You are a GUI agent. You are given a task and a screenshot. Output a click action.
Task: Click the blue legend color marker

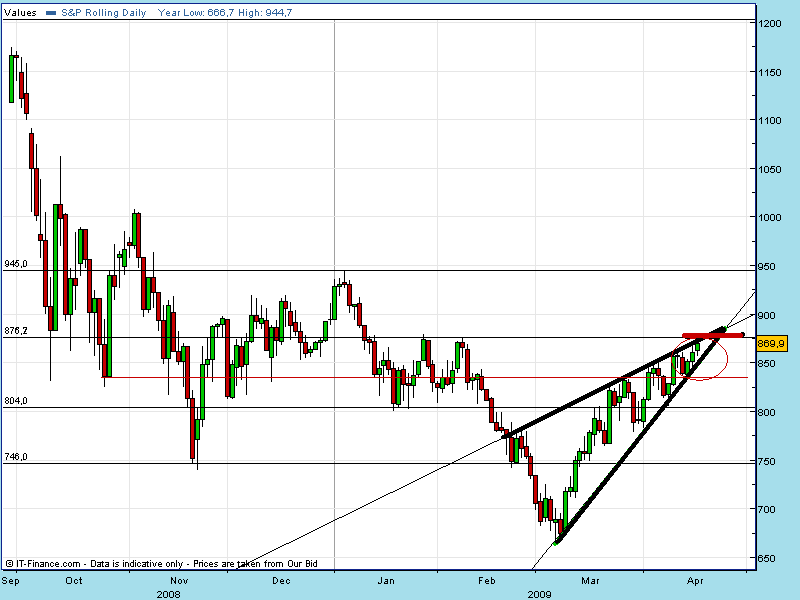click(51, 13)
